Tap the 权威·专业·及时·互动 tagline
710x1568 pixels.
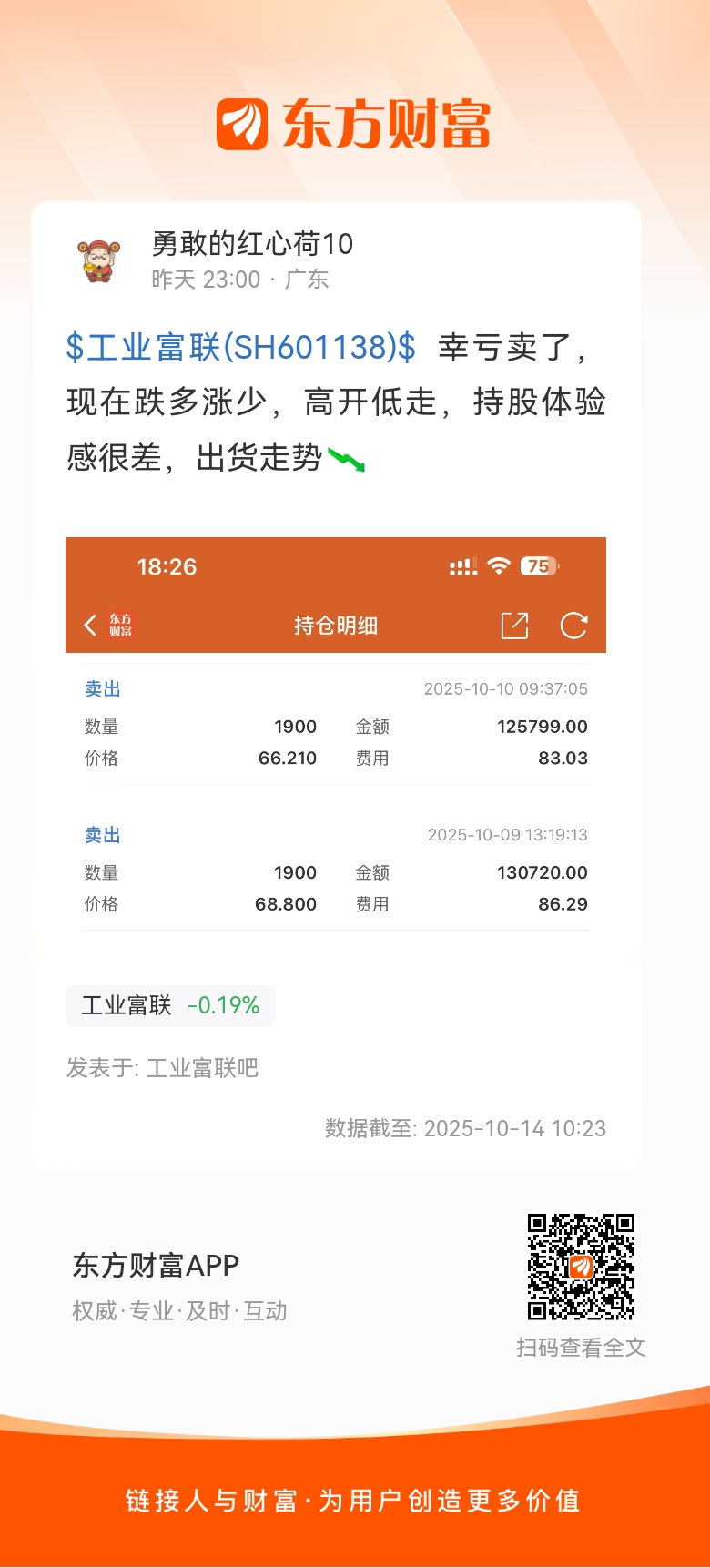click(179, 1311)
